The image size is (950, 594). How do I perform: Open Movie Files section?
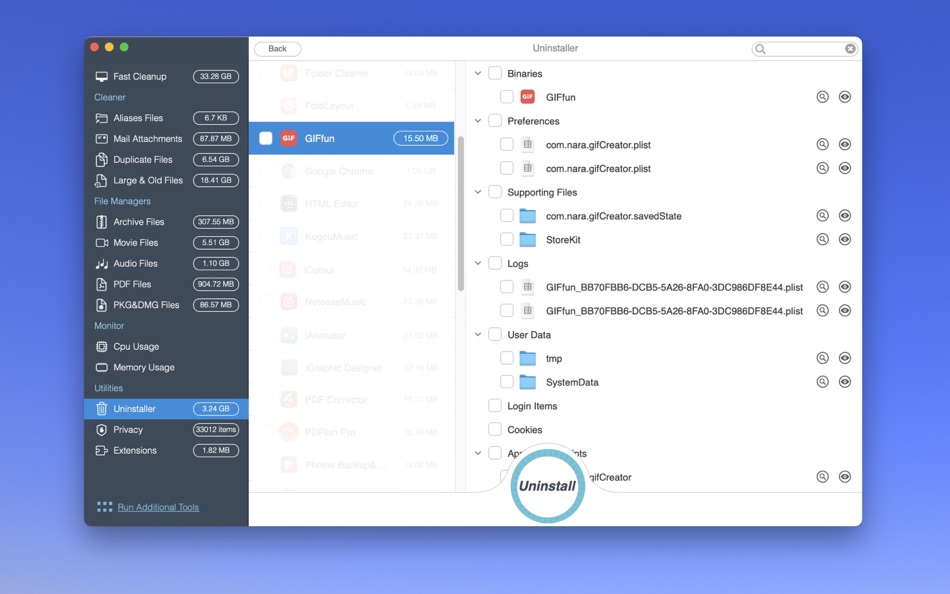(x=167, y=243)
